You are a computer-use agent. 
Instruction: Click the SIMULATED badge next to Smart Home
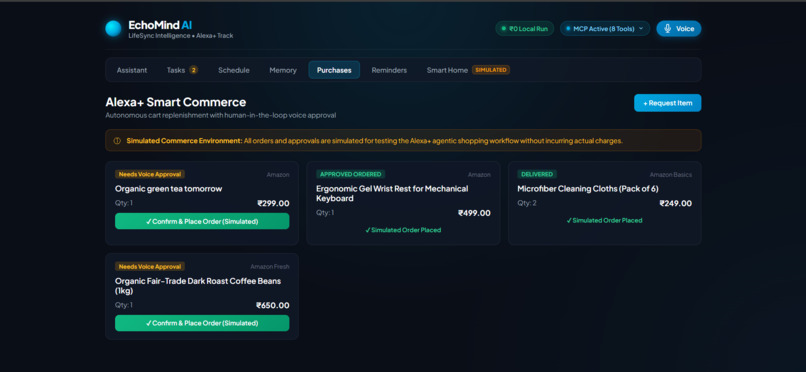point(491,70)
